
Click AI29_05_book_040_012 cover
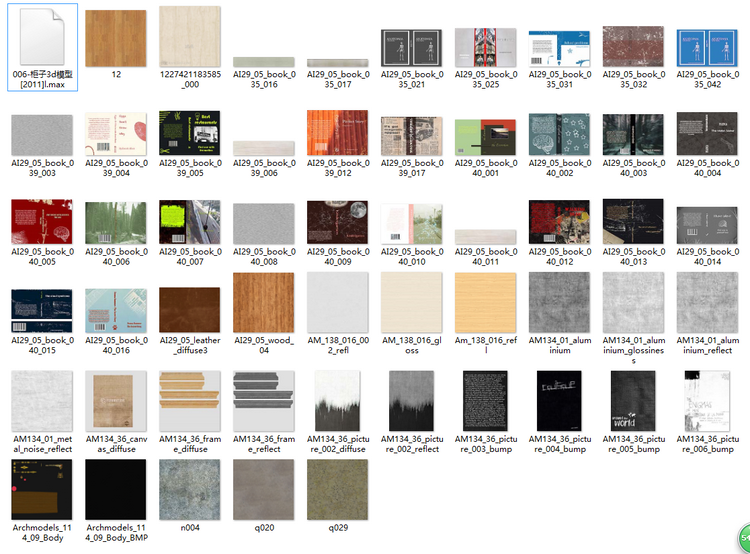click(559, 222)
